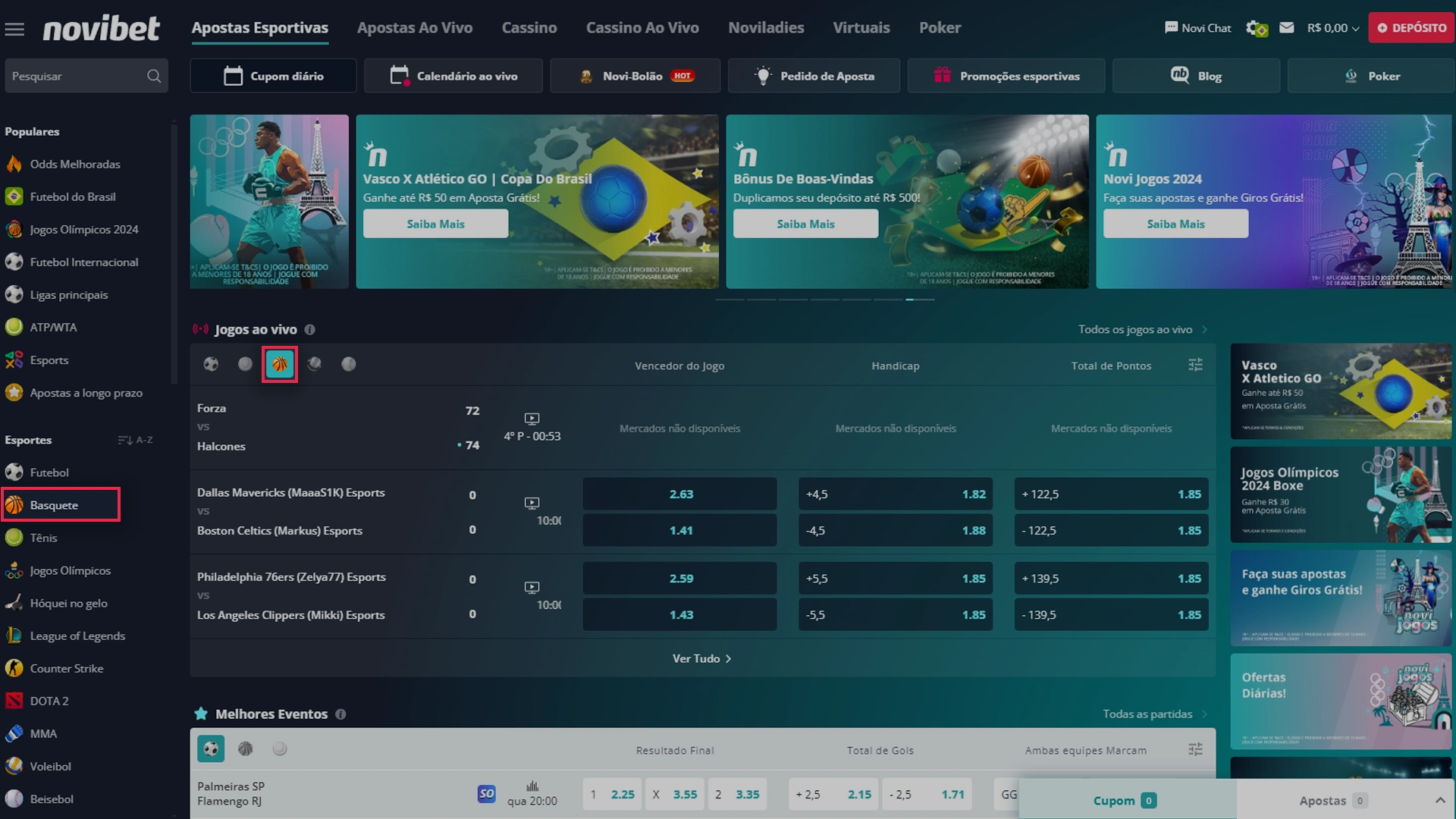This screenshot has height=819, width=1456.
Task: Open Promoções esportivas
Action: [1006, 76]
